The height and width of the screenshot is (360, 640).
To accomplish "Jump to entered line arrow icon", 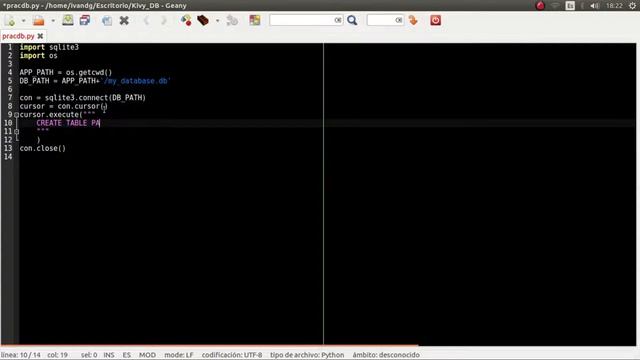I will [x=413, y=20].
